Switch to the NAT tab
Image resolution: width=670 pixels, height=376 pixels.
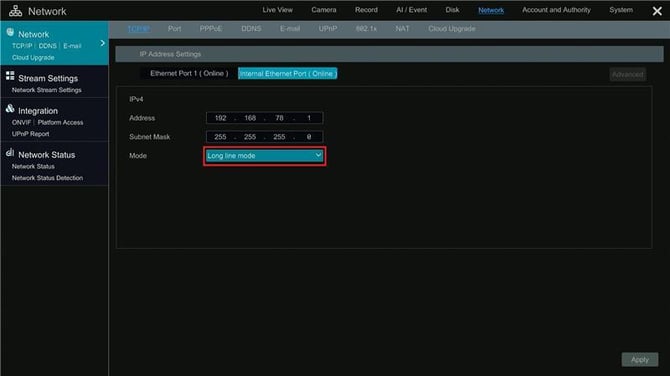point(402,29)
